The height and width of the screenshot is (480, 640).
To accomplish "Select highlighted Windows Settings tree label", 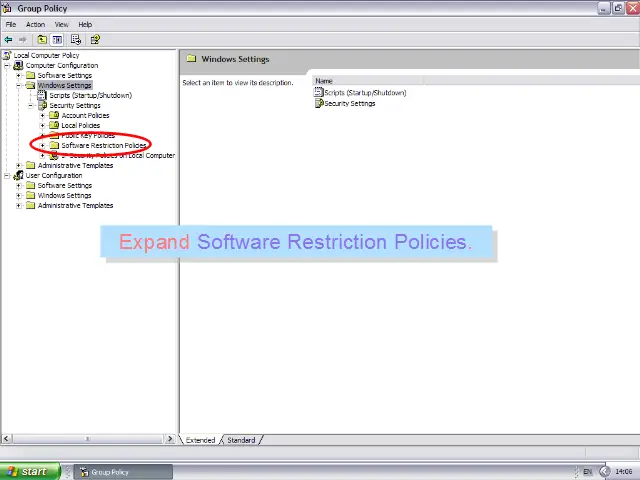I will [64, 85].
